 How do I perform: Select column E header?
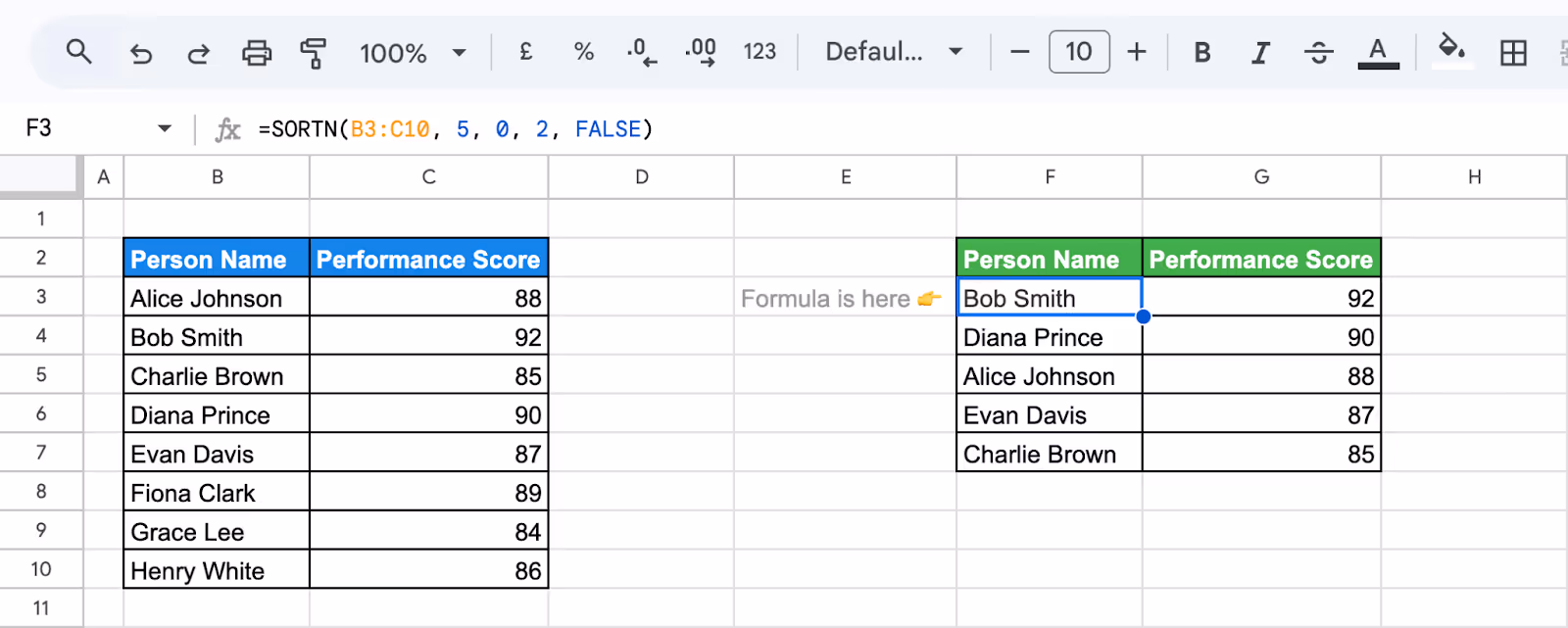pyautogui.click(x=846, y=177)
